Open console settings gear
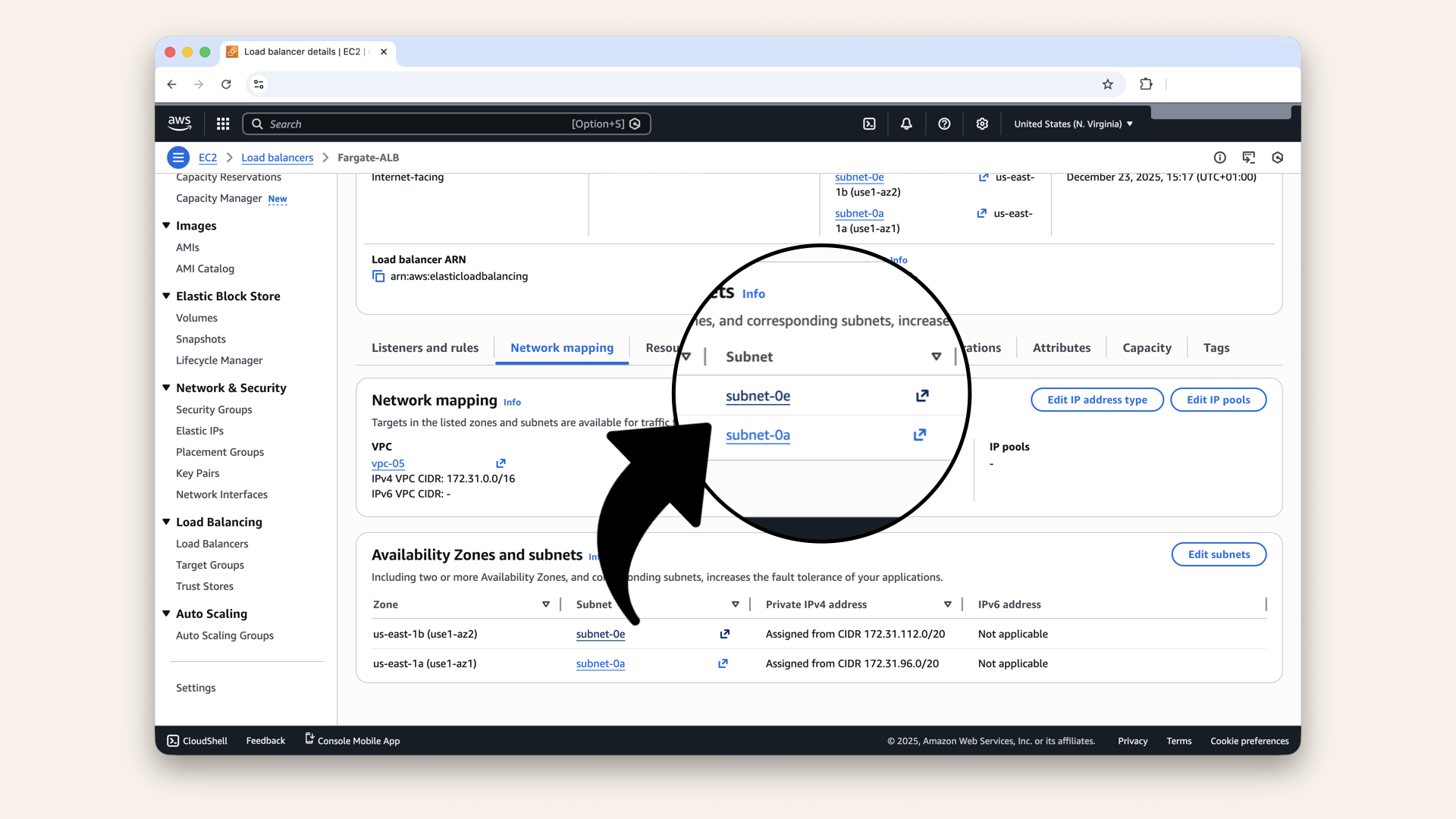 click(x=982, y=124)
